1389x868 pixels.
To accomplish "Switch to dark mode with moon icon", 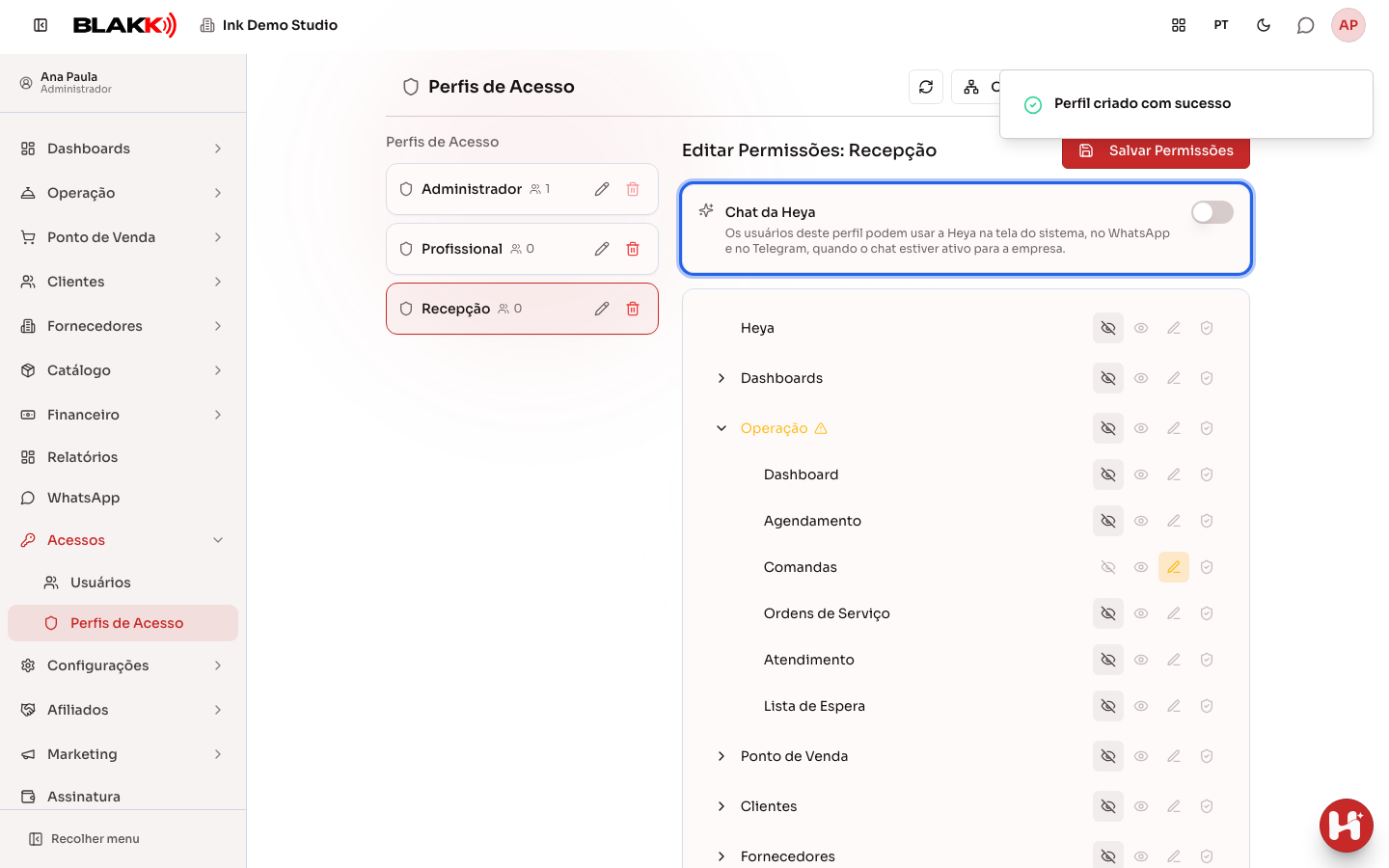I will [1264, 25].
